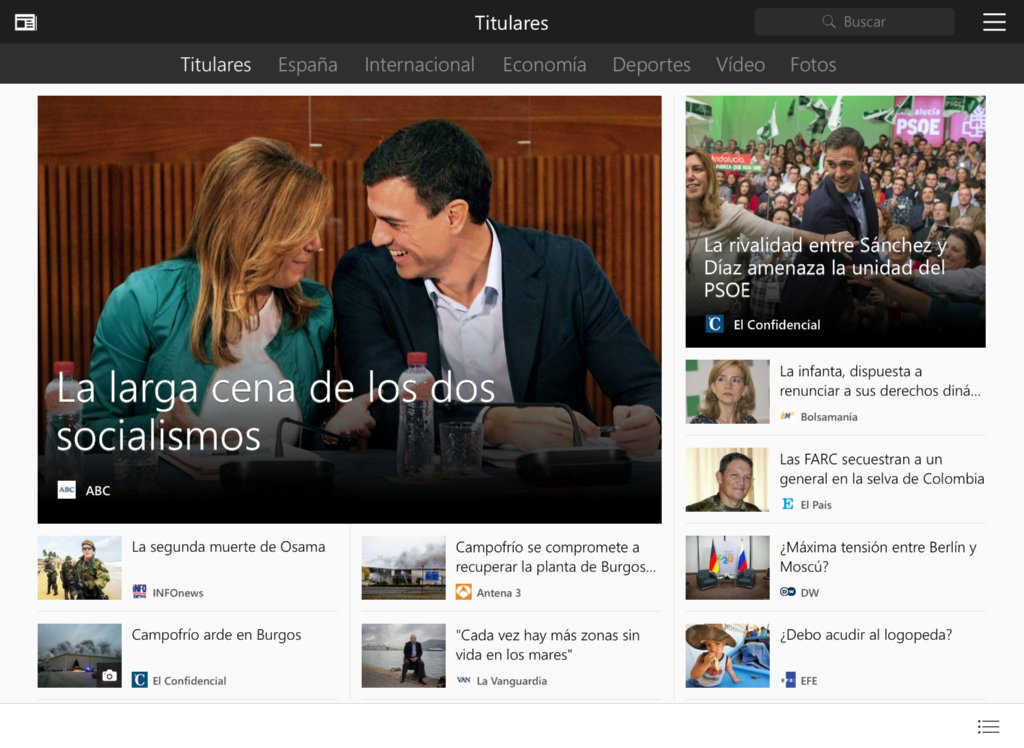1024x748 pixels.
Task: Click El Confidencial logo under Campofrío arde
Action: coord(139,680)
